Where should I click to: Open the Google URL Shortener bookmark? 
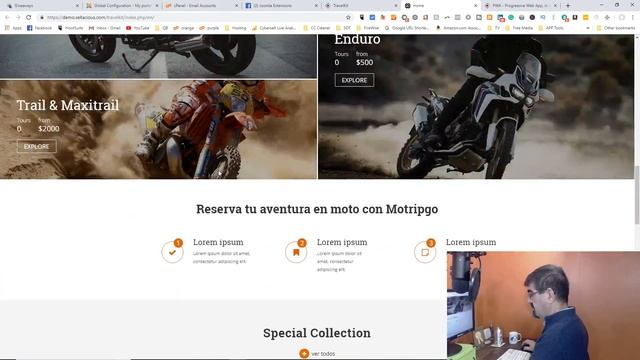pos(407,28)
